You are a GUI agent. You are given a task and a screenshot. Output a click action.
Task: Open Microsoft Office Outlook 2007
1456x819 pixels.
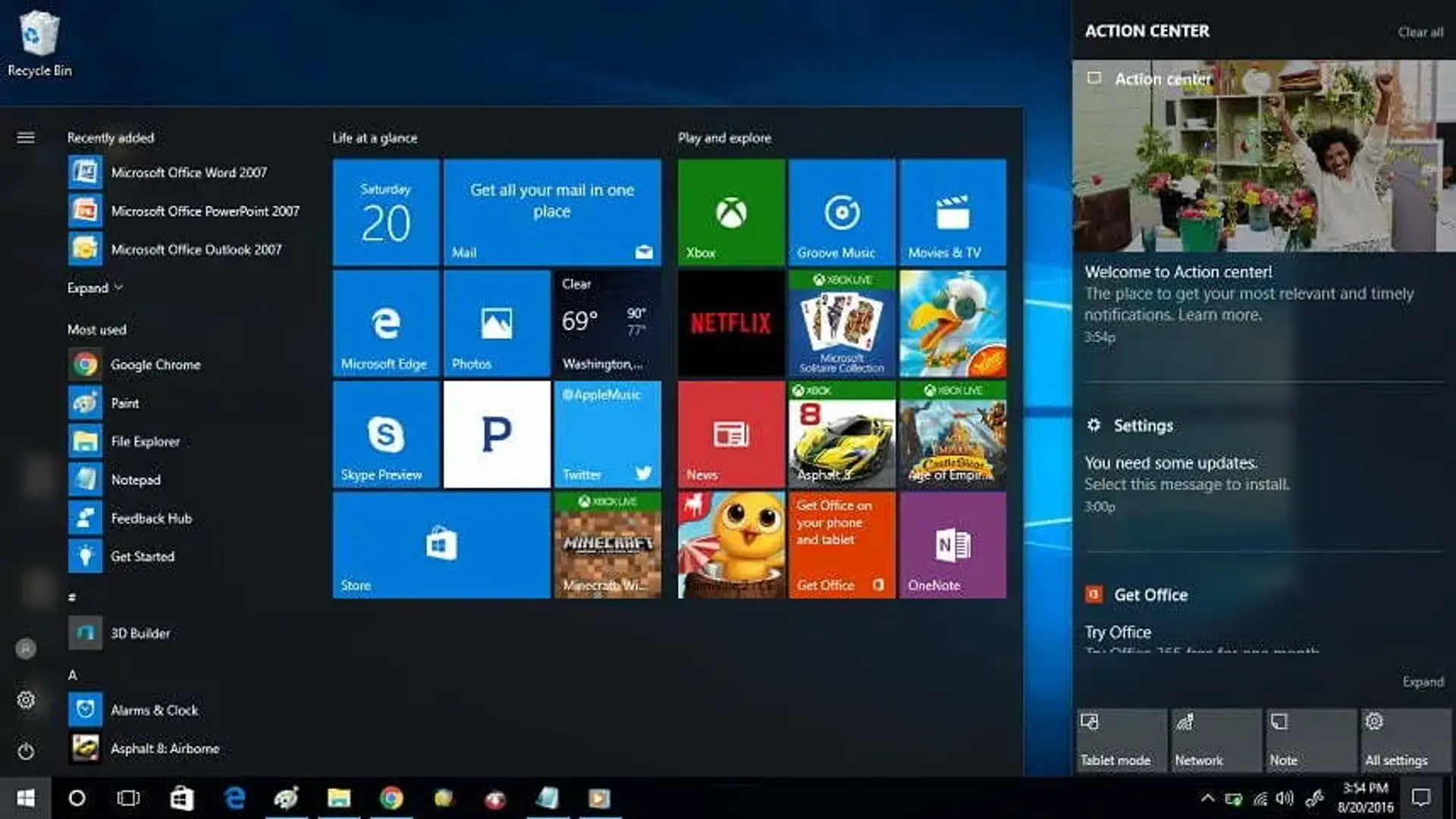(186, 249)
